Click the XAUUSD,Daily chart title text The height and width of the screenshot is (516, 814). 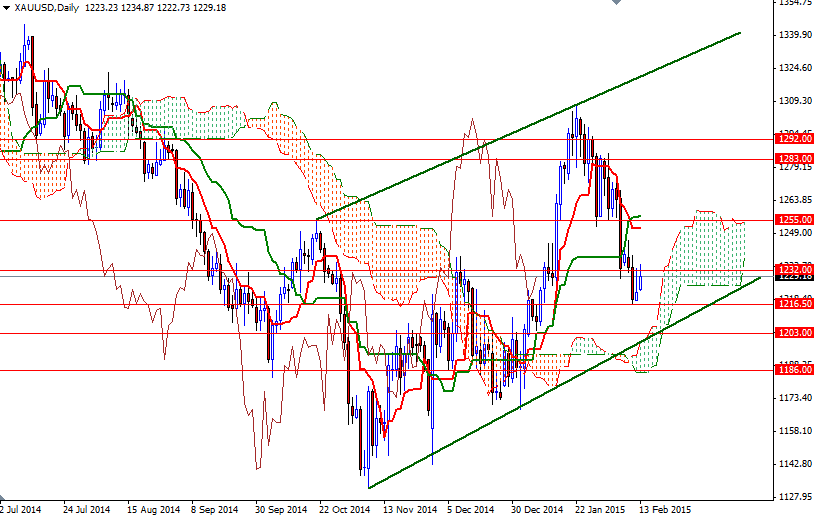pyautogui.click(x=47, y=8)
